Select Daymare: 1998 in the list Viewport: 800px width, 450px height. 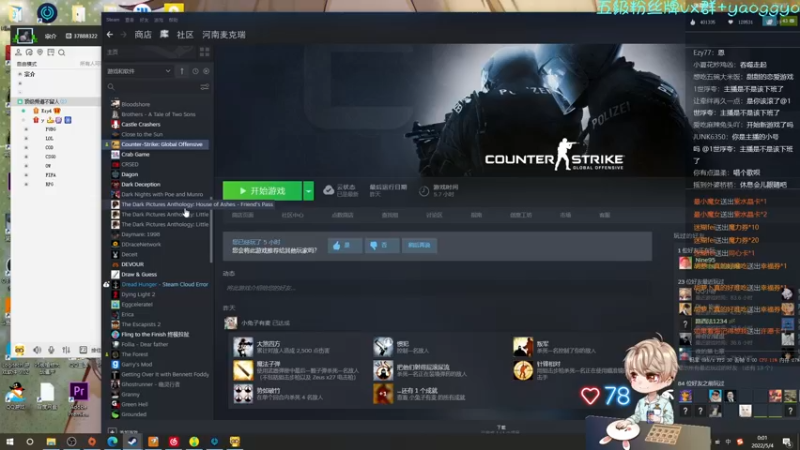click(x=140, y=234)
